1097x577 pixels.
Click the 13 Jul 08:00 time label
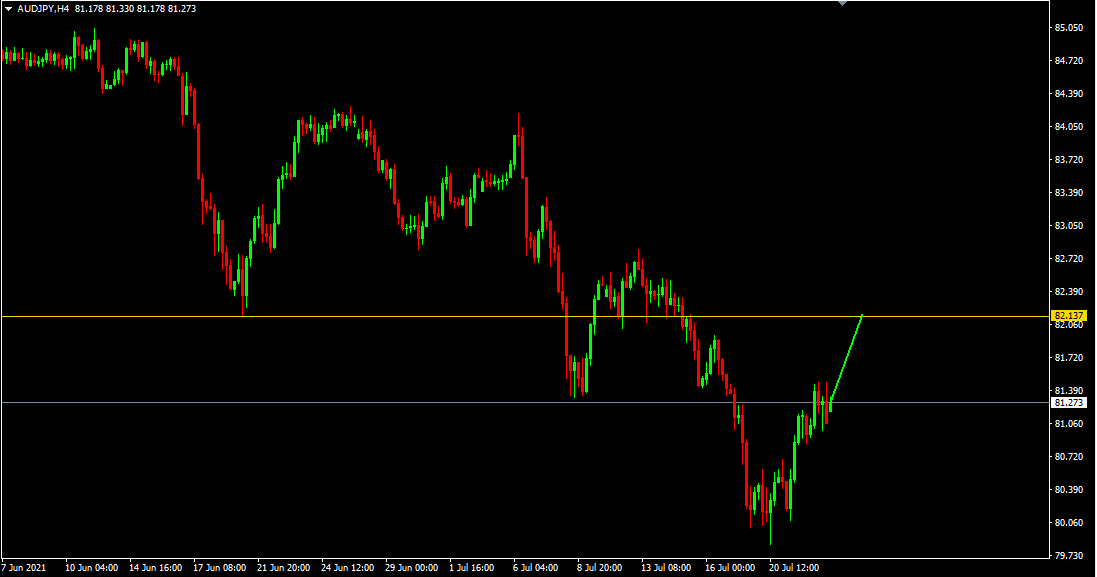click(666, 568)
